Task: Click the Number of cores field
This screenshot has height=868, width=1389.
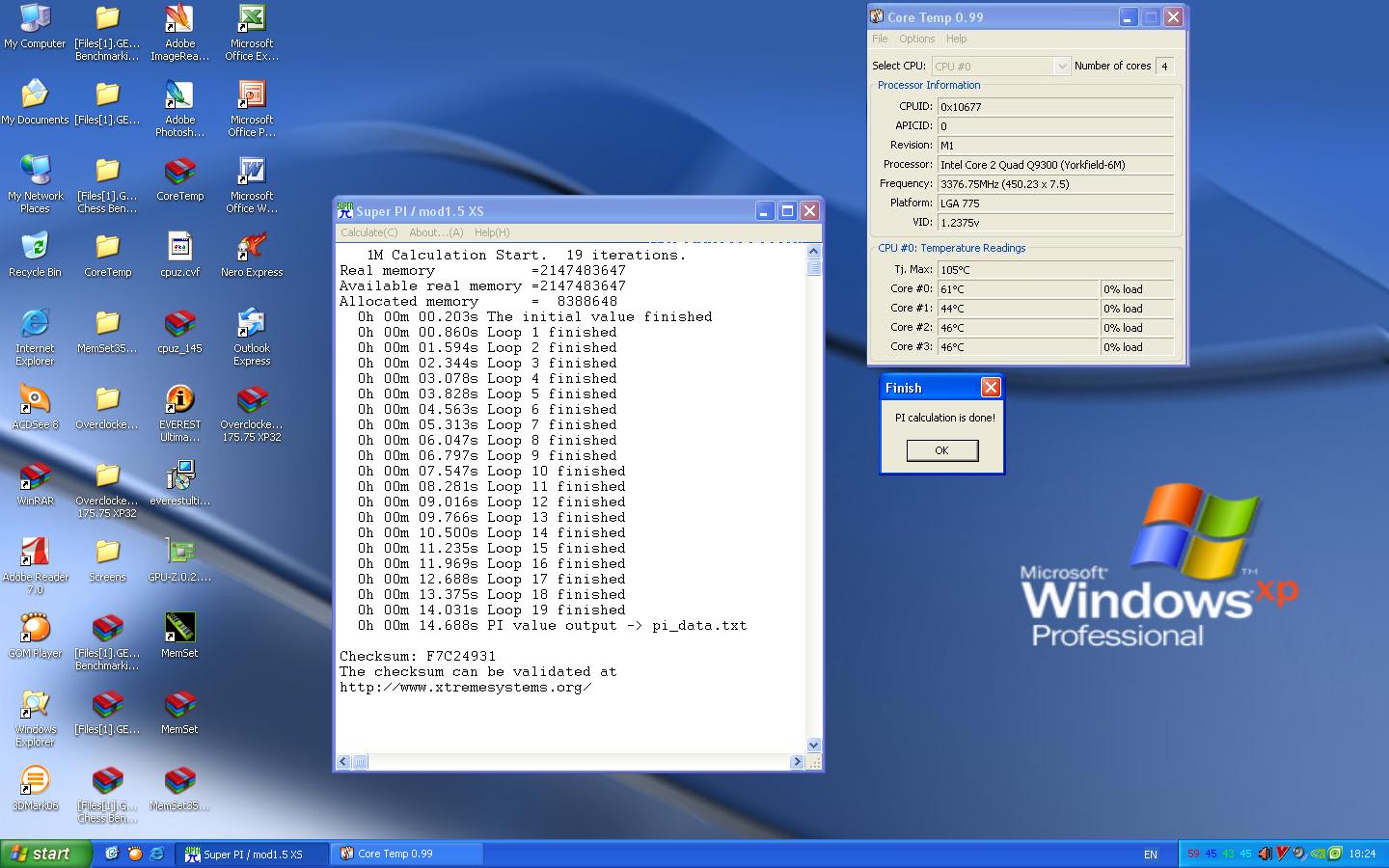Action: [1164, 66]
